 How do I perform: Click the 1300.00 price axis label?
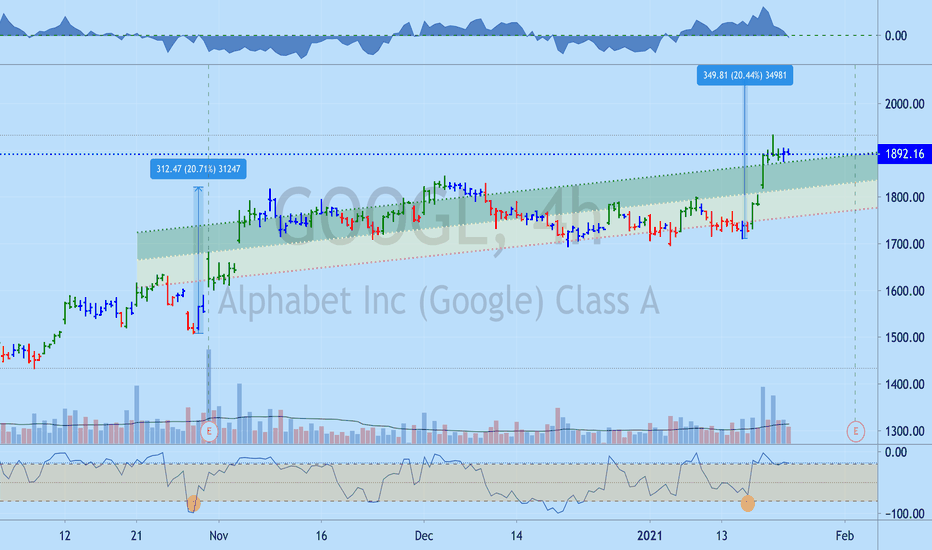[x=904, y=431]
